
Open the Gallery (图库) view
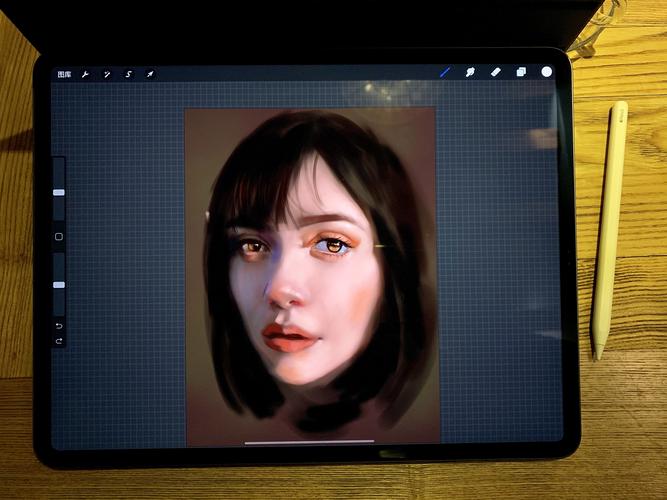click(64, 74)
